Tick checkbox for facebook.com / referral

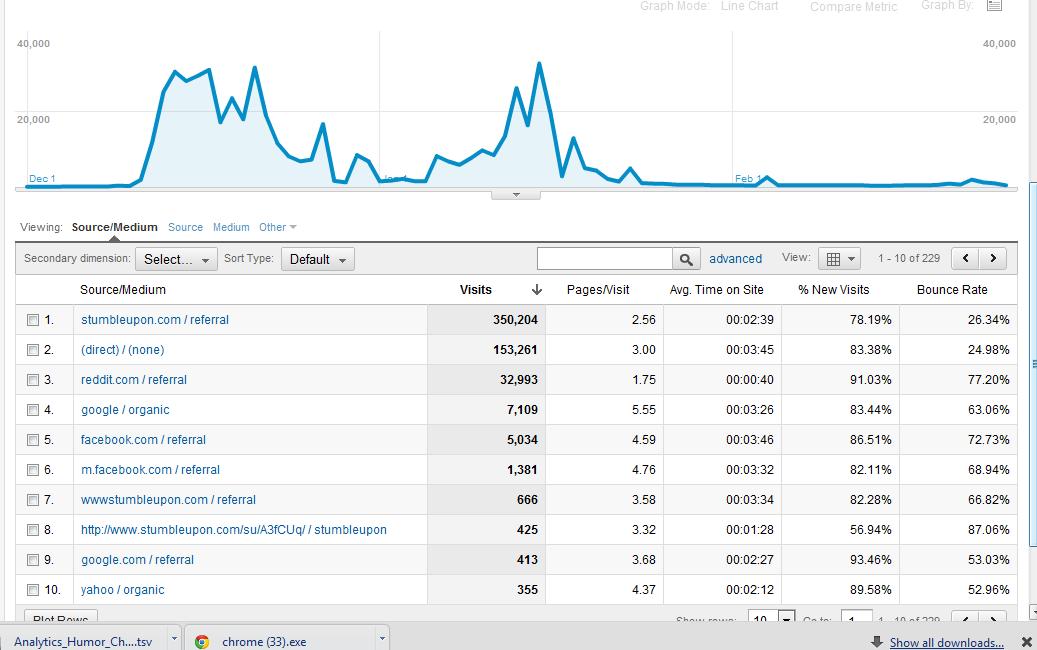[33, 440]
